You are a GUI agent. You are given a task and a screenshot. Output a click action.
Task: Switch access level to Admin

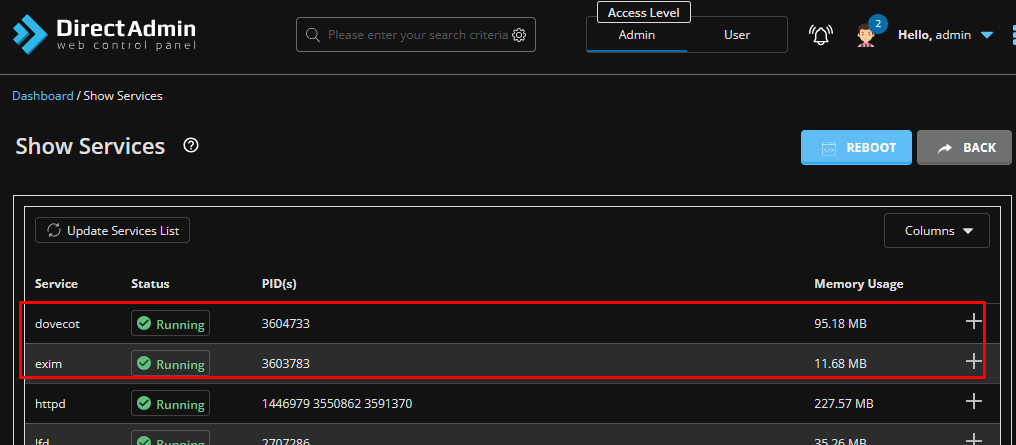coord(637,35)
